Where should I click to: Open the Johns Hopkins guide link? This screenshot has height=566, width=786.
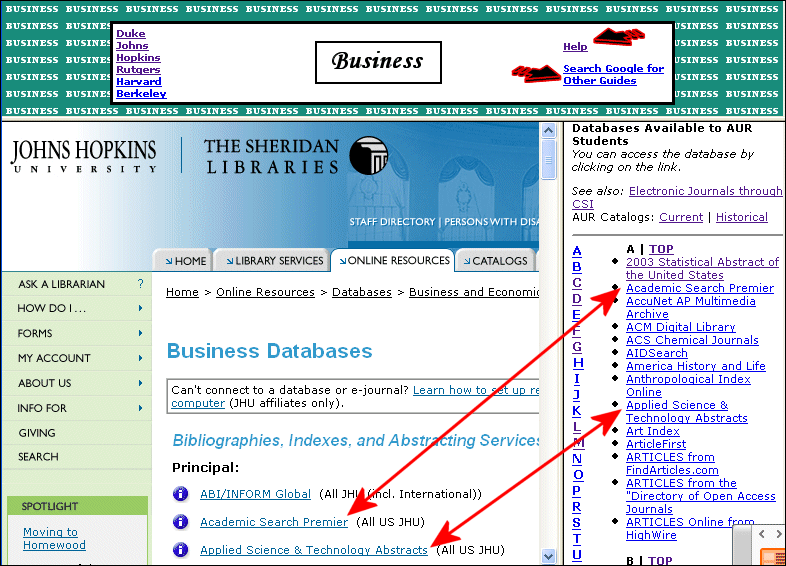138,52
